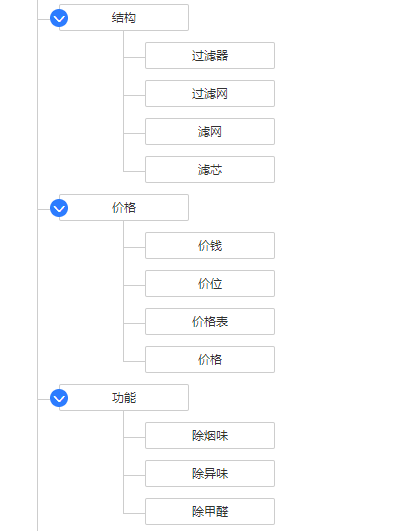Select the 滤芯 node
The image size is (413, 531).
(210, 170)
